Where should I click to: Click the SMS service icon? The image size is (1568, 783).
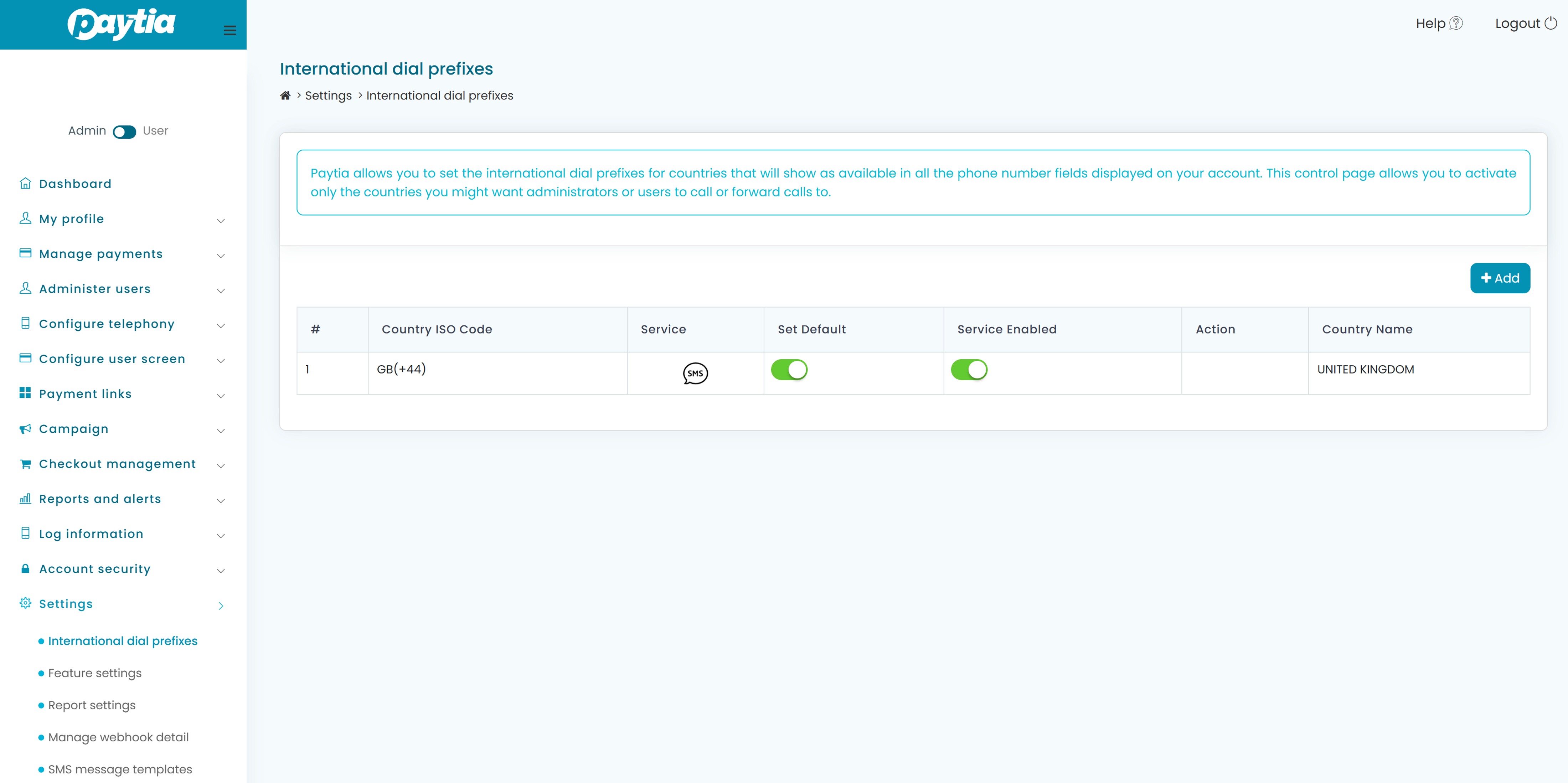pyautogui.click(x=695, y=373)
